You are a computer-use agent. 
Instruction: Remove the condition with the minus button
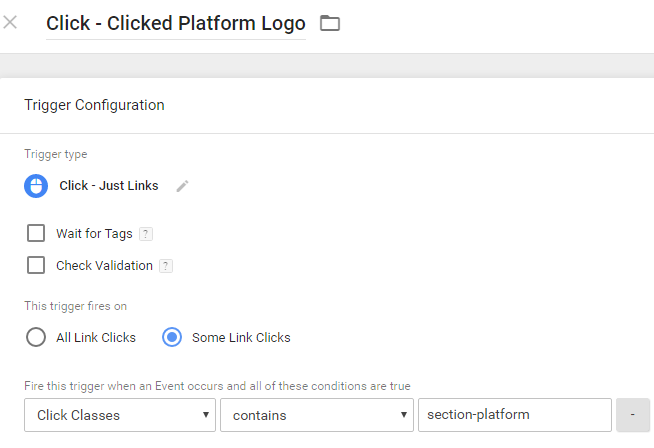pyautogui.click(x=632, y=414)
